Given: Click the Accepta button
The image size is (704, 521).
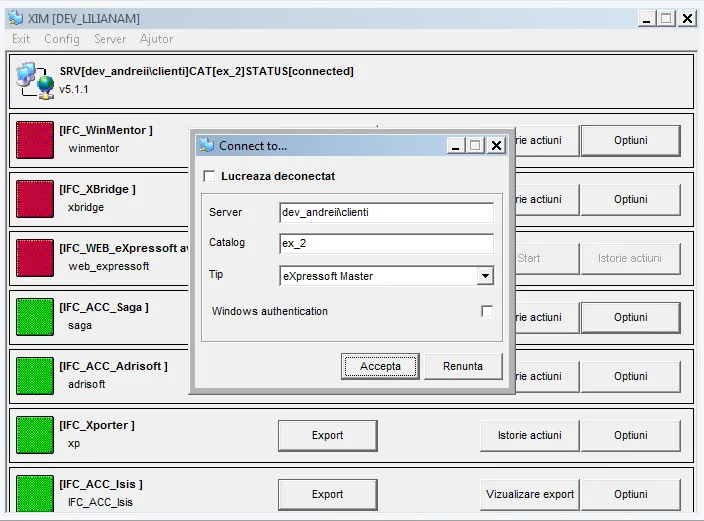Looking at the screenshot, I should click(x=380, y=366).
